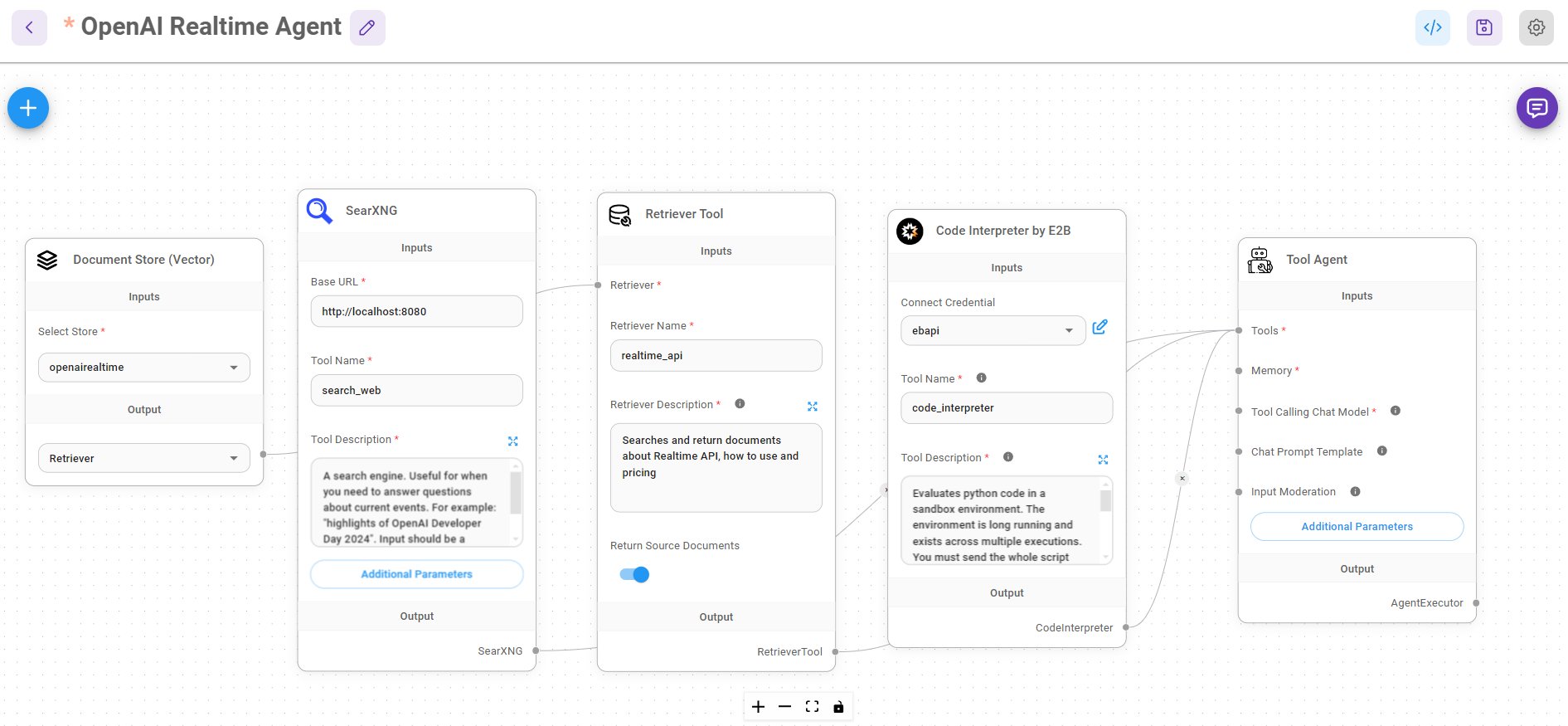
Task: Show info for Retriever Description
Action: pyautogui.click(x=740, y=404)
